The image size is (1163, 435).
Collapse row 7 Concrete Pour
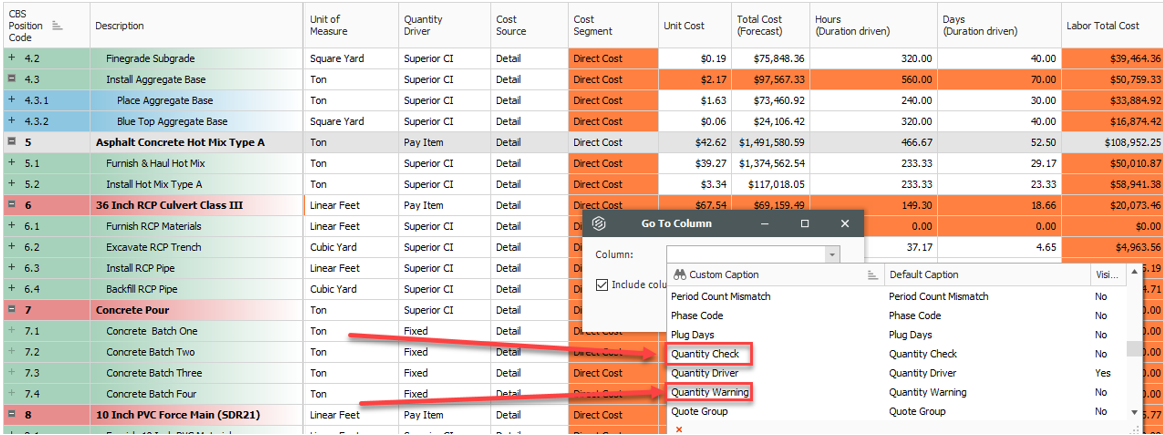[12, 310]
